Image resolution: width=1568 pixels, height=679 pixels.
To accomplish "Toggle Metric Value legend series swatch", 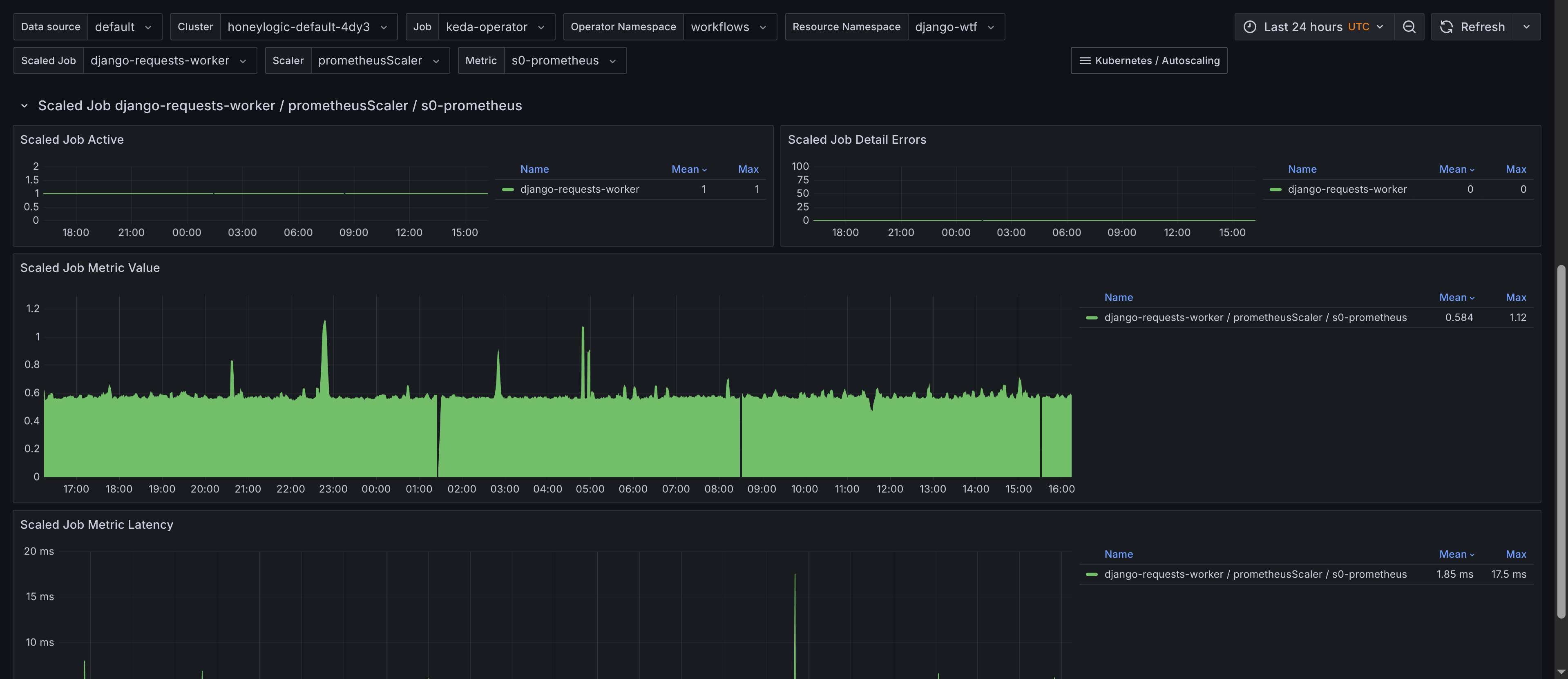I will [1091, 318].
